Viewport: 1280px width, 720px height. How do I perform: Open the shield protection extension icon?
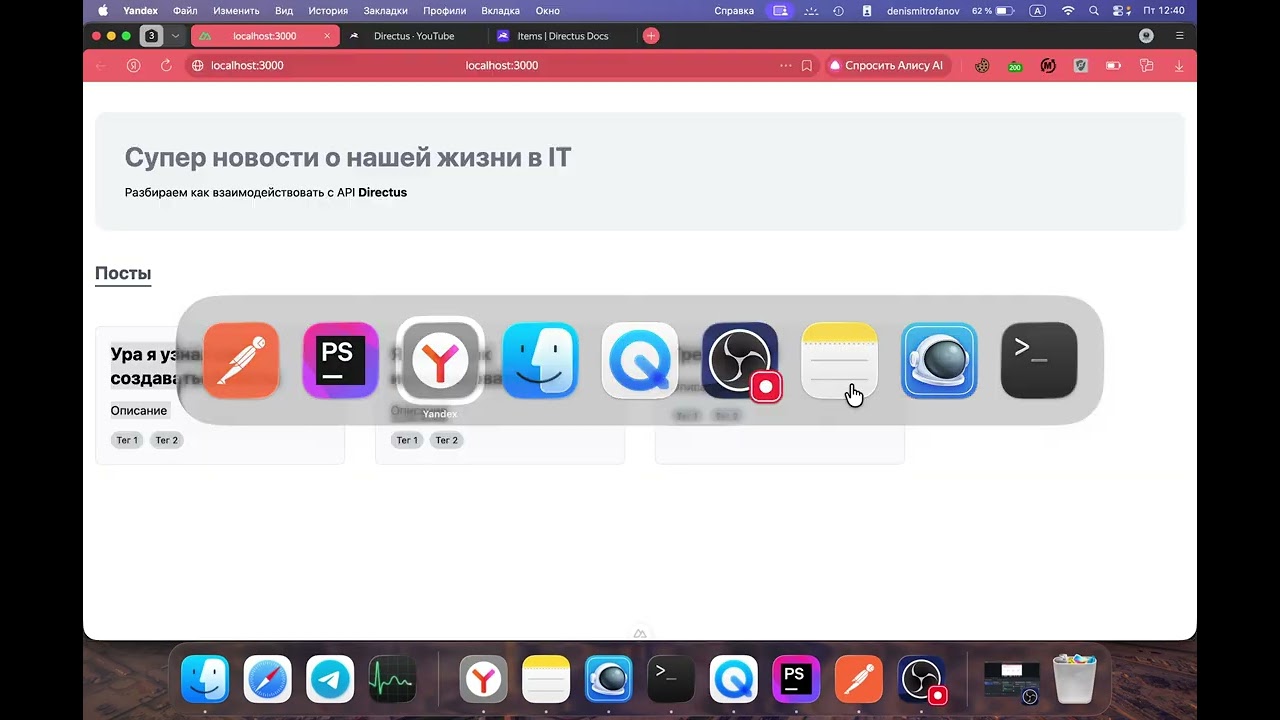tap(1081, 66)
